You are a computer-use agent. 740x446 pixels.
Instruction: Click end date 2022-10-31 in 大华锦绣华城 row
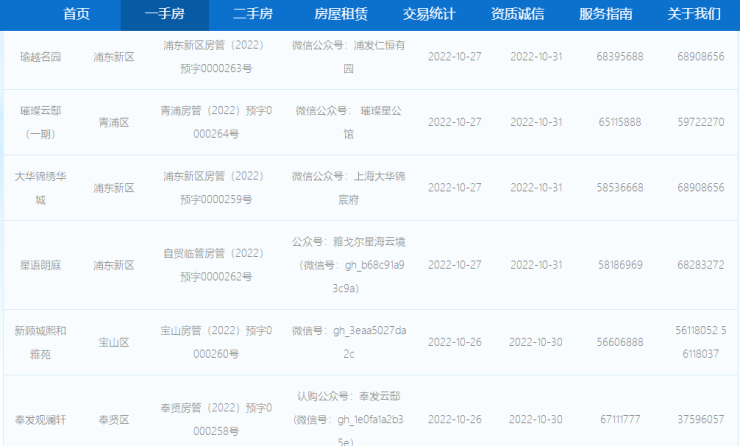tap(536, 188)
